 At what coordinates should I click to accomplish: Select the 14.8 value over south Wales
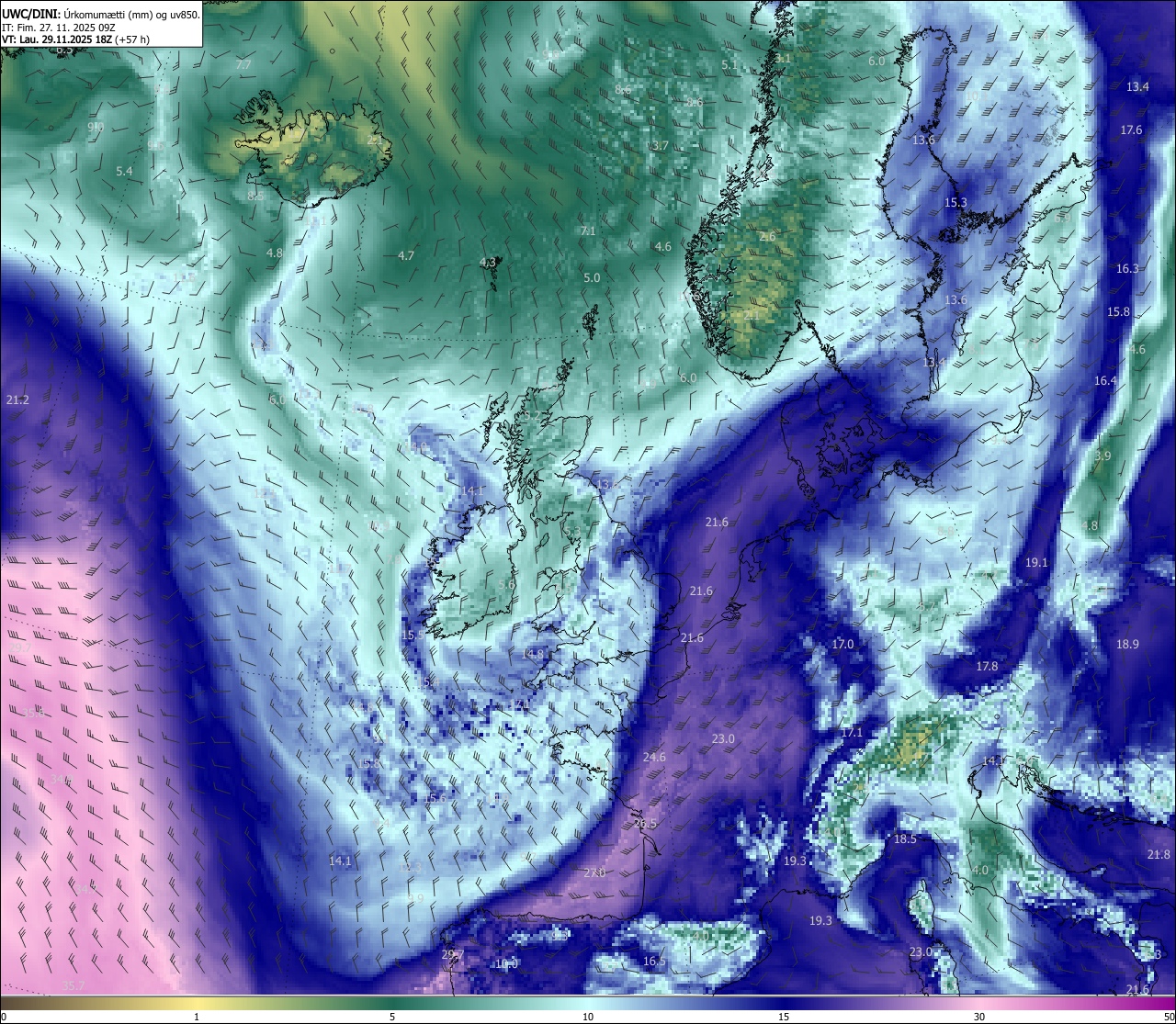click(533, 654)
